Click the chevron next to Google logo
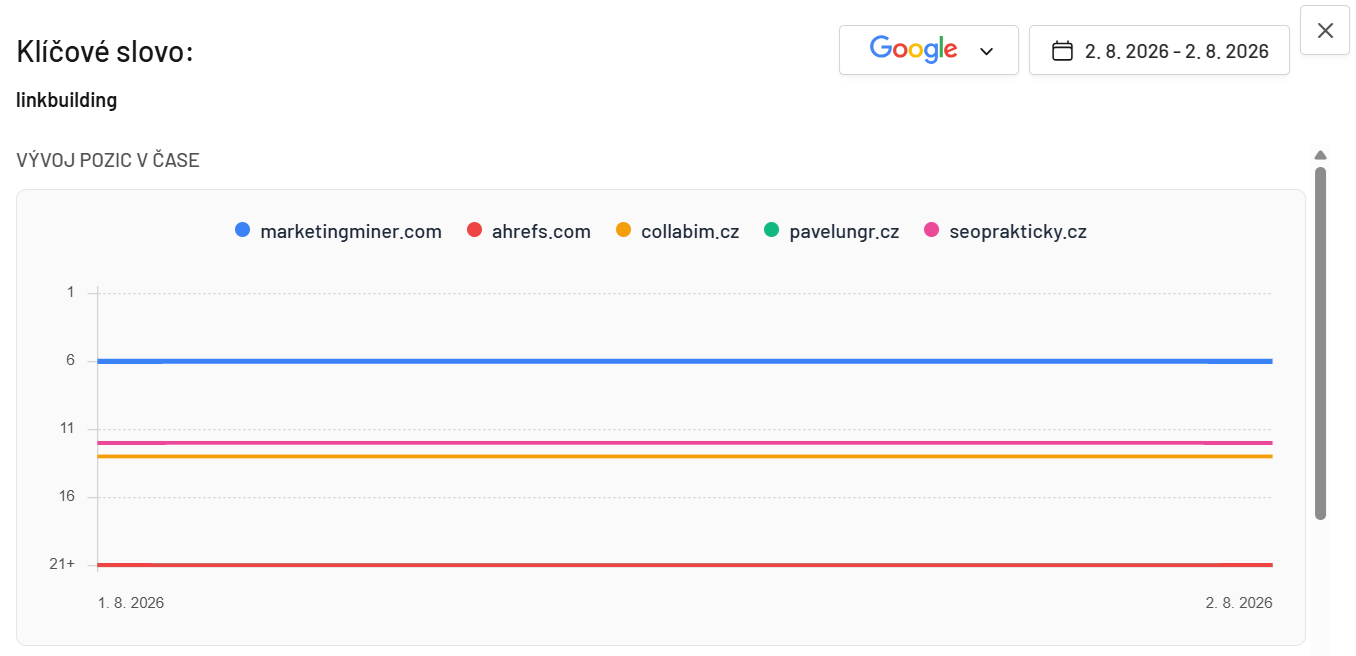 coord(986,51)
